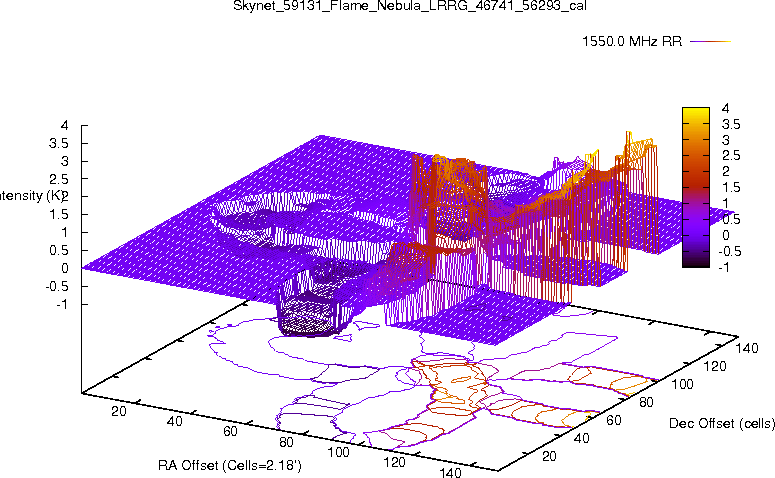Screen dimensions: 775x478
Task: Click the -0.5 label on the color bar
Action: tap(730, 251)
